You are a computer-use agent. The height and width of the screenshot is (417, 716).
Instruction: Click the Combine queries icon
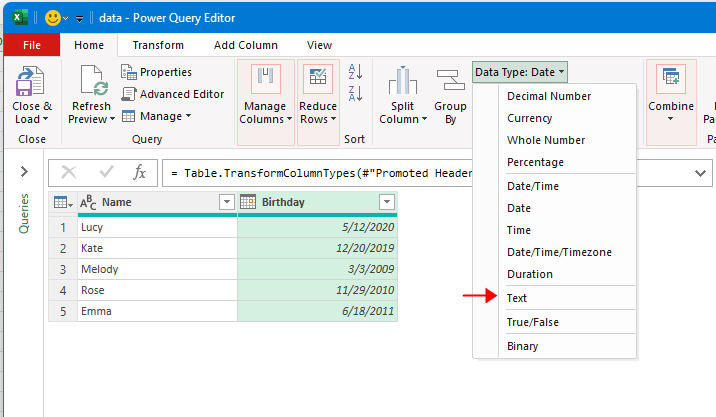[x=671, y=80]
